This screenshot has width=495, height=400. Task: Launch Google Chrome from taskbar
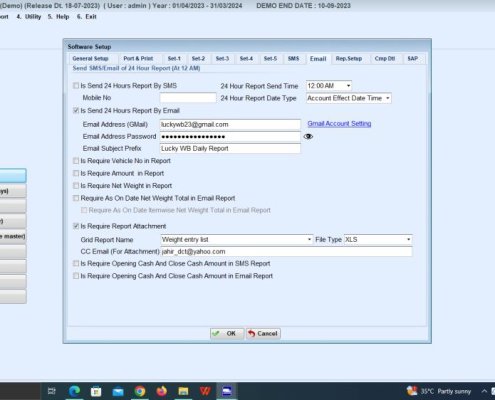(140, 391)
